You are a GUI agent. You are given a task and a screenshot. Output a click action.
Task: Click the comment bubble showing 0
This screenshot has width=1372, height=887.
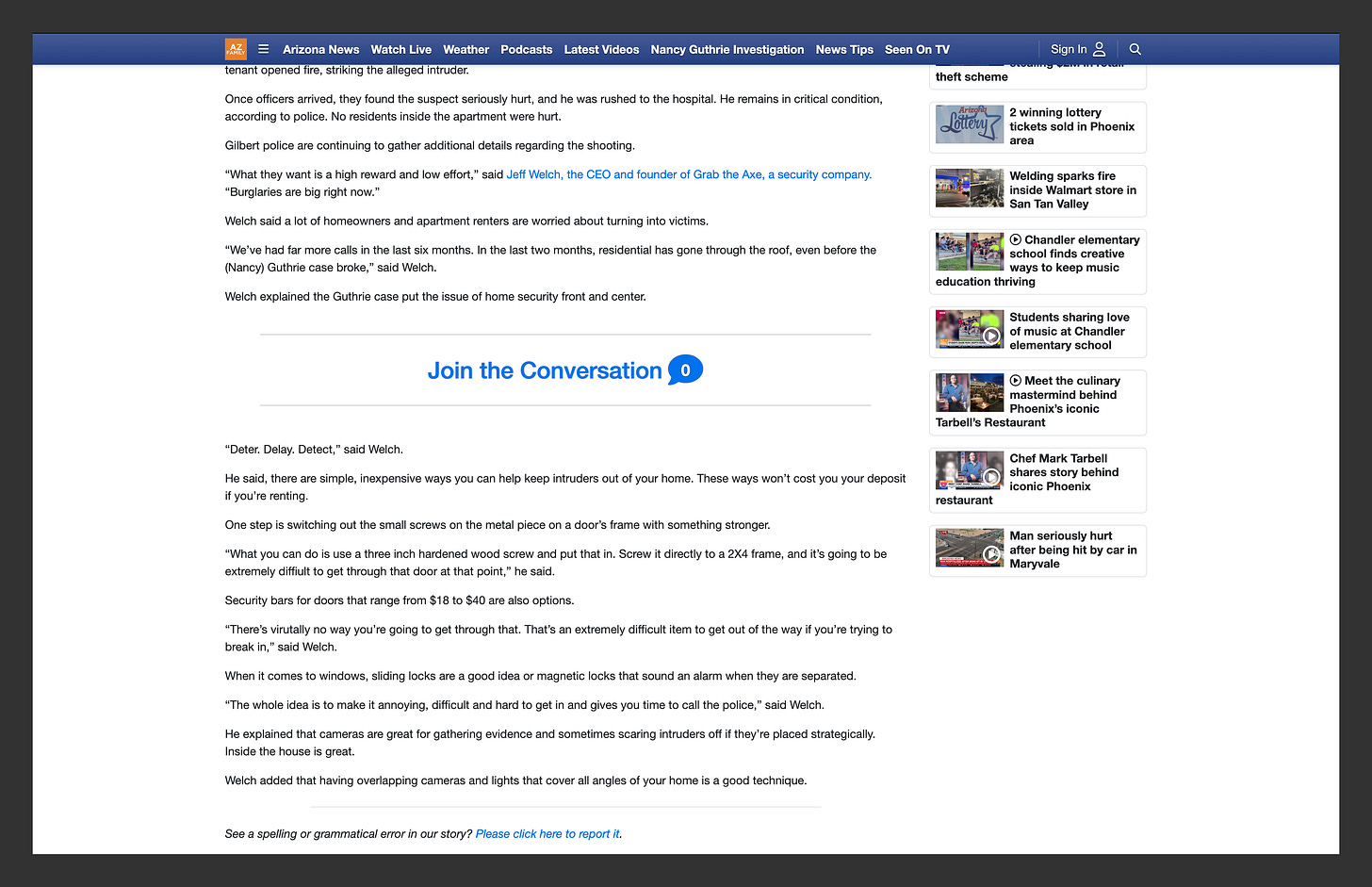(x=685, y=370)
